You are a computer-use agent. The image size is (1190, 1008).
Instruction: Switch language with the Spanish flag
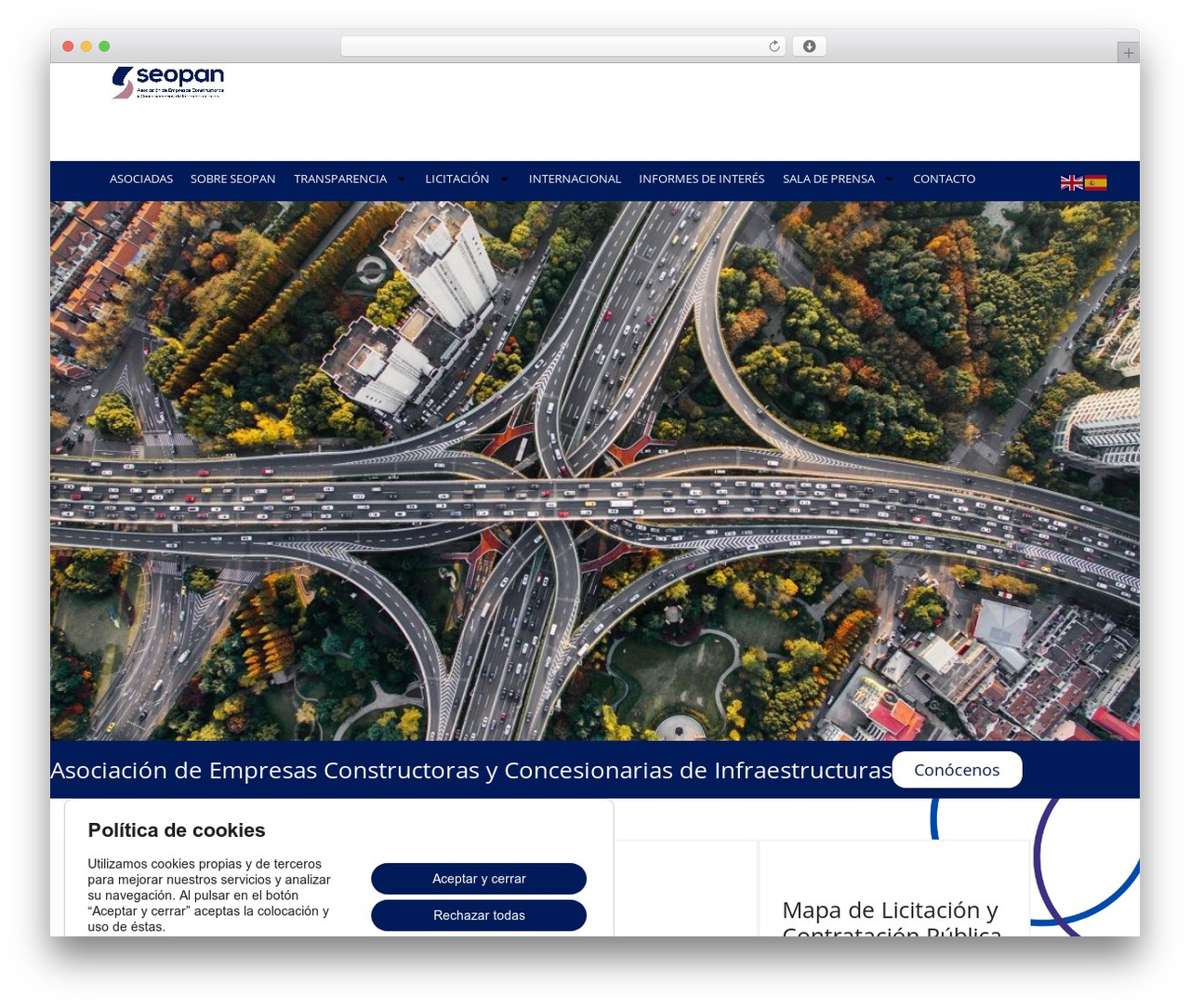tap(1096, 182)
